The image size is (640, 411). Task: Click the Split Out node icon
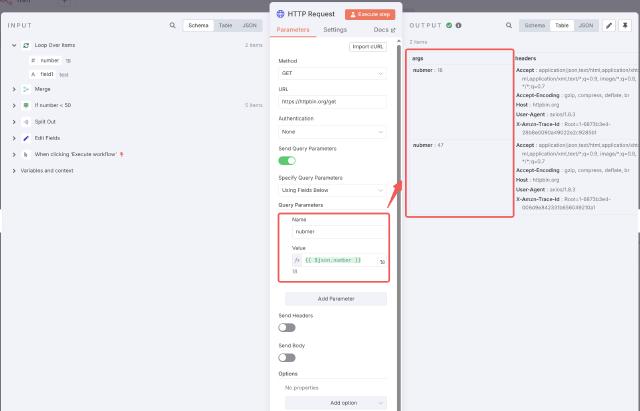[26, 120]
